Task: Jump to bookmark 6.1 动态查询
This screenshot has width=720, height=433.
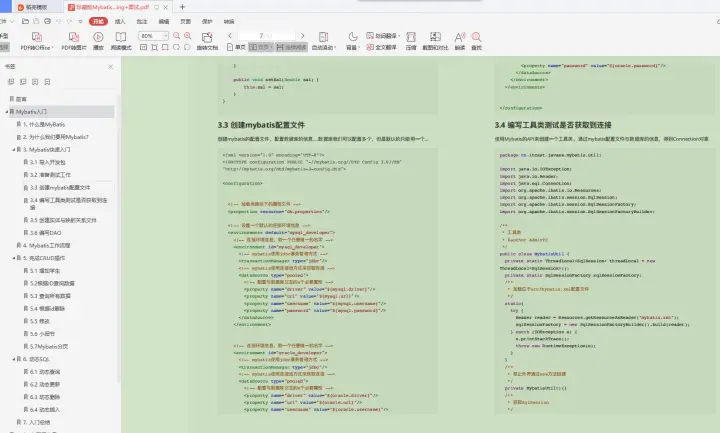Action: point(45,371)
